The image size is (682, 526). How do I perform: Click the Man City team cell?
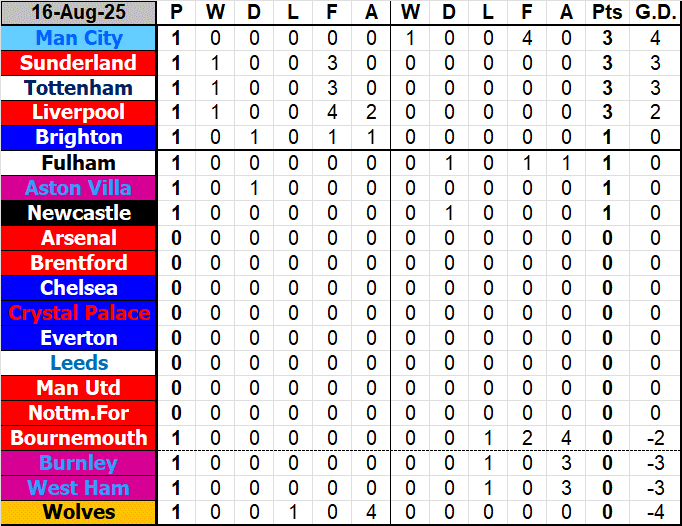(x=79, y=38)
